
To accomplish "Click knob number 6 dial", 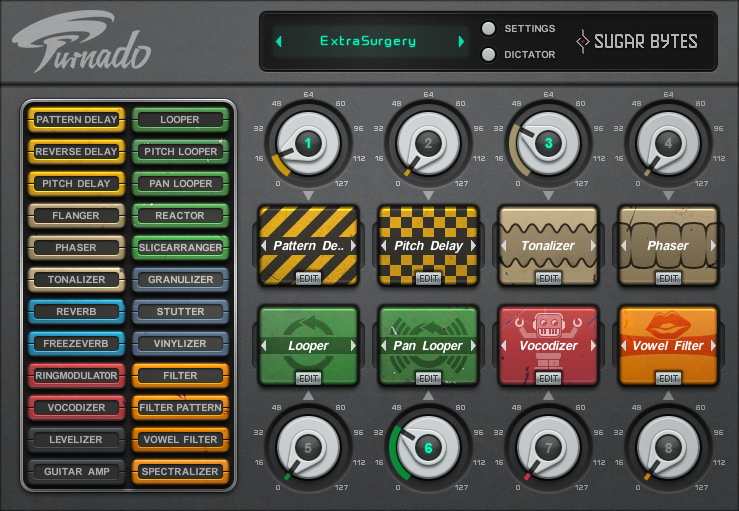I will pos(428,448).
